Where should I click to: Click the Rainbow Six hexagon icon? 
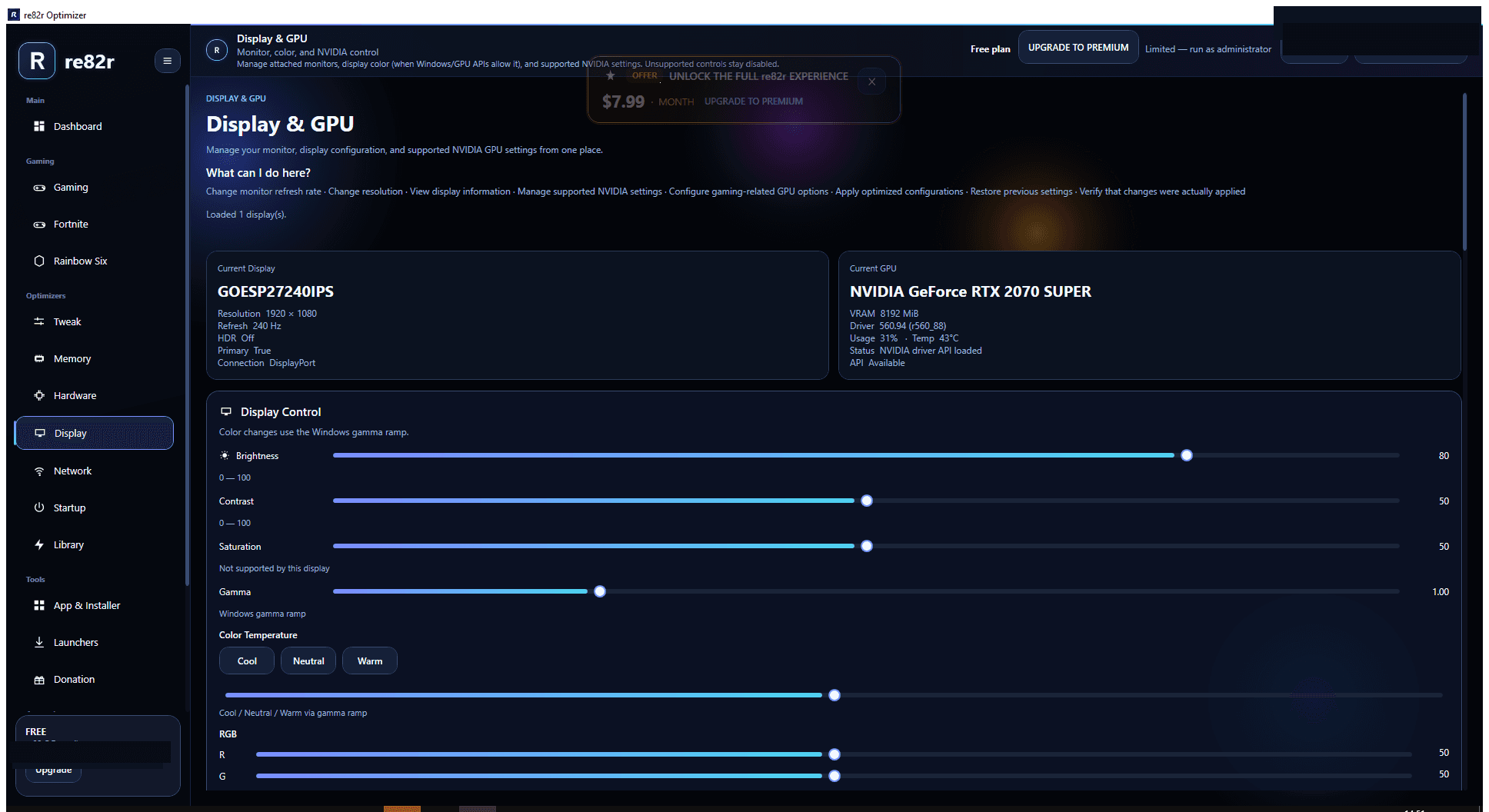pyautogui.click(x=39, y=261)
